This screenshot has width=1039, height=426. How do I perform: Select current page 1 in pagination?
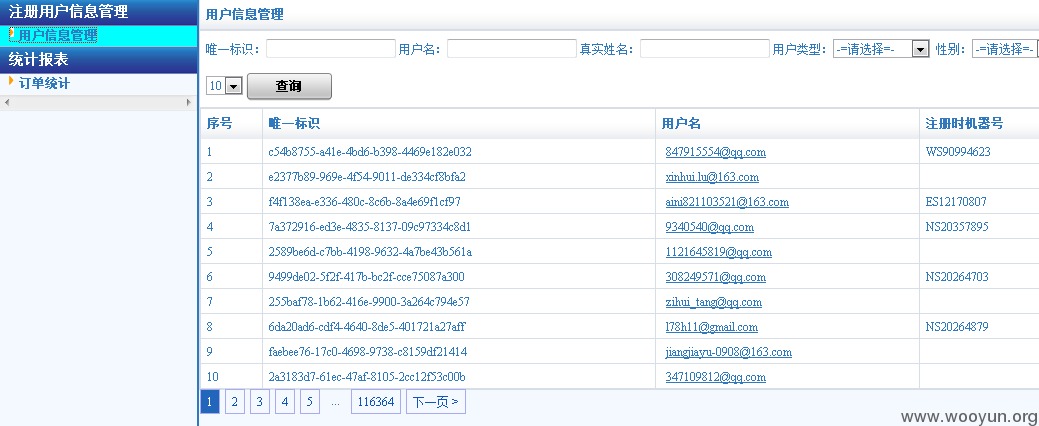click(209, 401)
